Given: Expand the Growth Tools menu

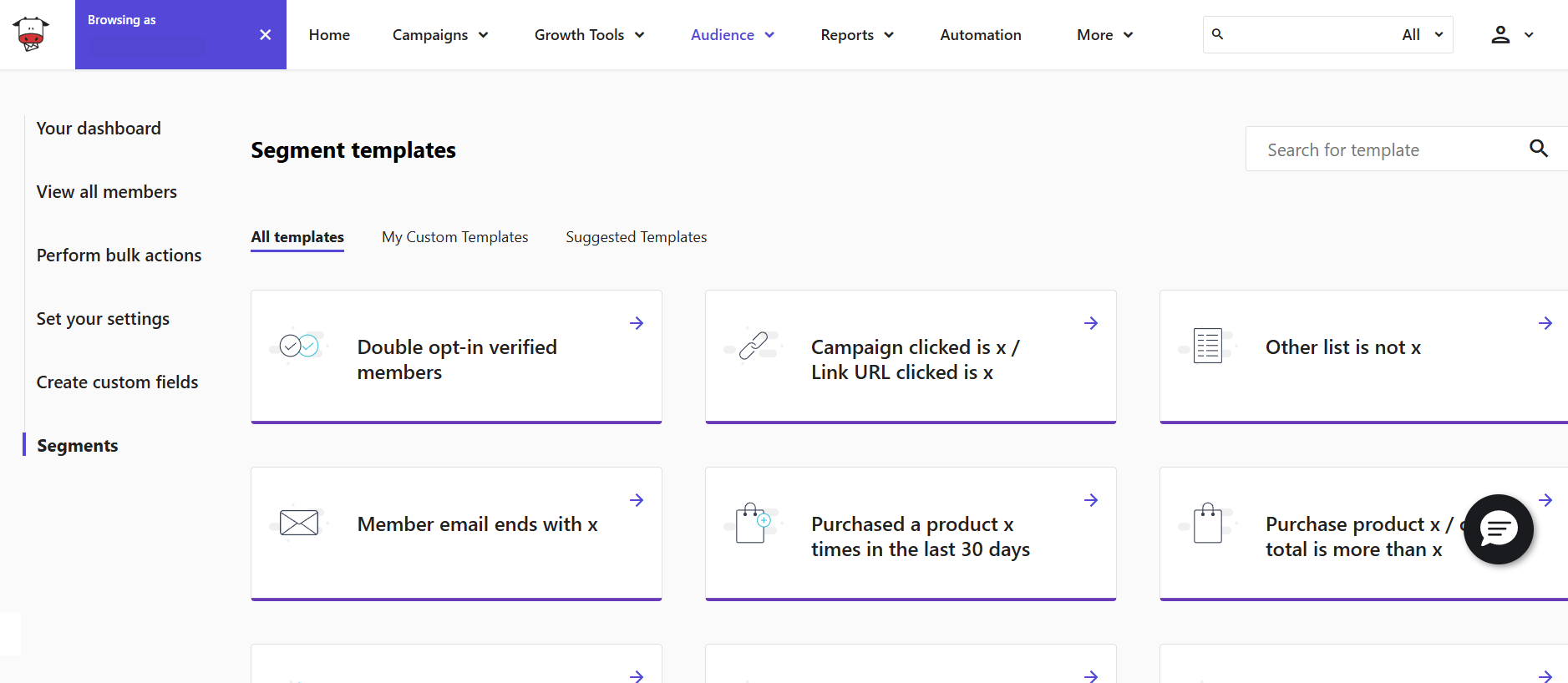Looking at the screenshot, I should tap(590, 34).
